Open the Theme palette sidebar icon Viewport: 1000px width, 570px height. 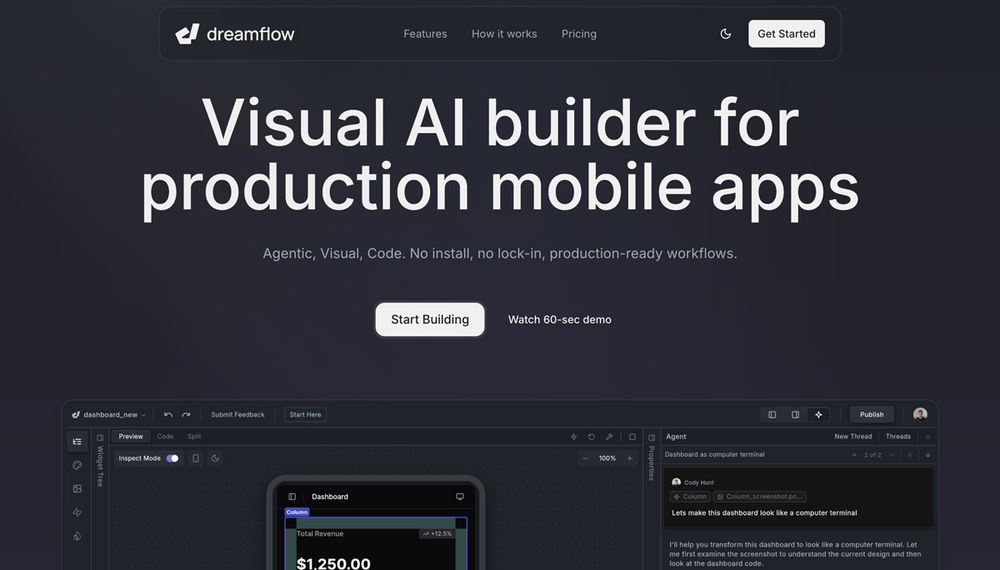click(x=77, y=465)
